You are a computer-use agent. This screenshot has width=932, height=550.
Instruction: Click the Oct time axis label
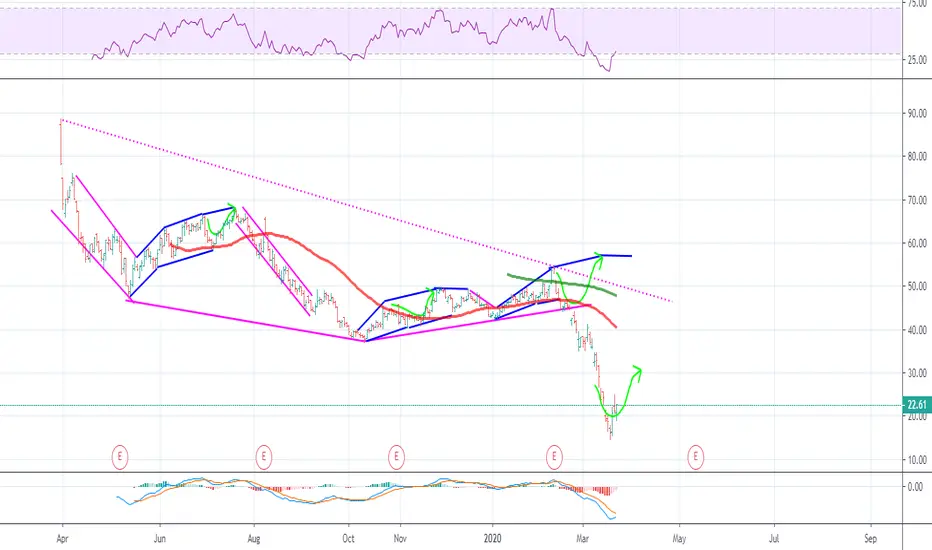point(348,539)
